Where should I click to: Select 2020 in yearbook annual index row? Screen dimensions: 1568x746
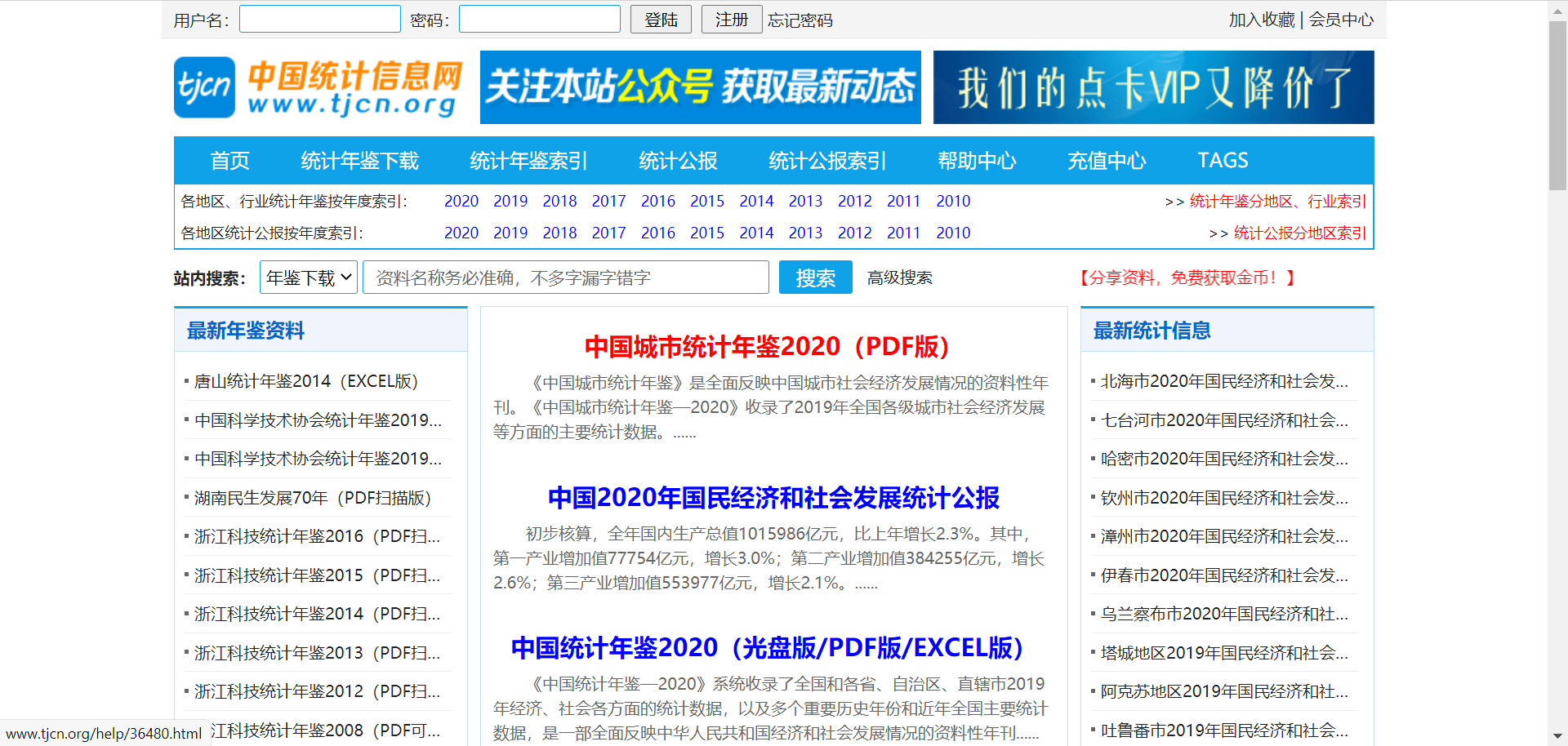point(461,201)
